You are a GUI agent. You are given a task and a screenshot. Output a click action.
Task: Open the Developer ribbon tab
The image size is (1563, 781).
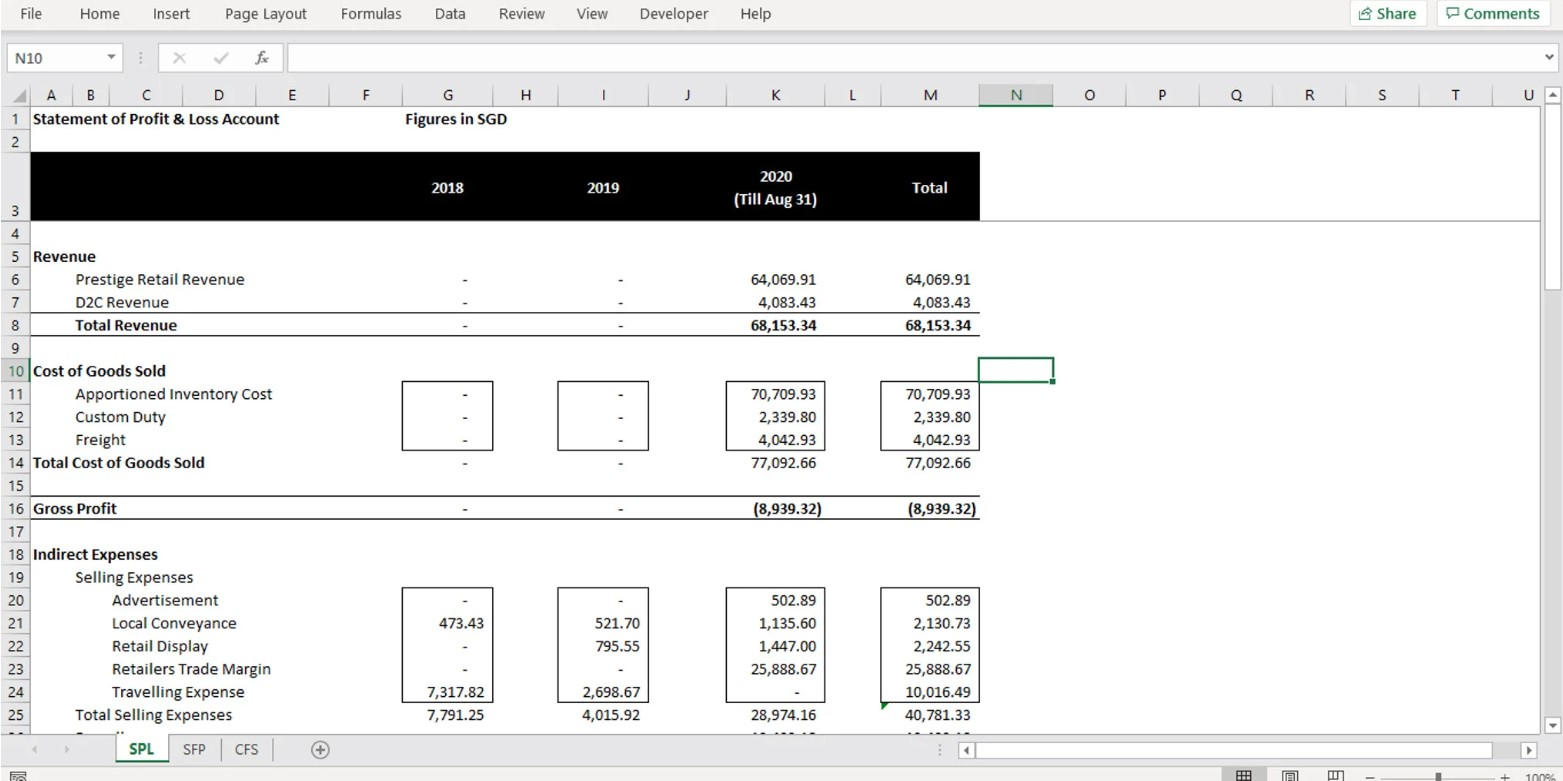673,14
